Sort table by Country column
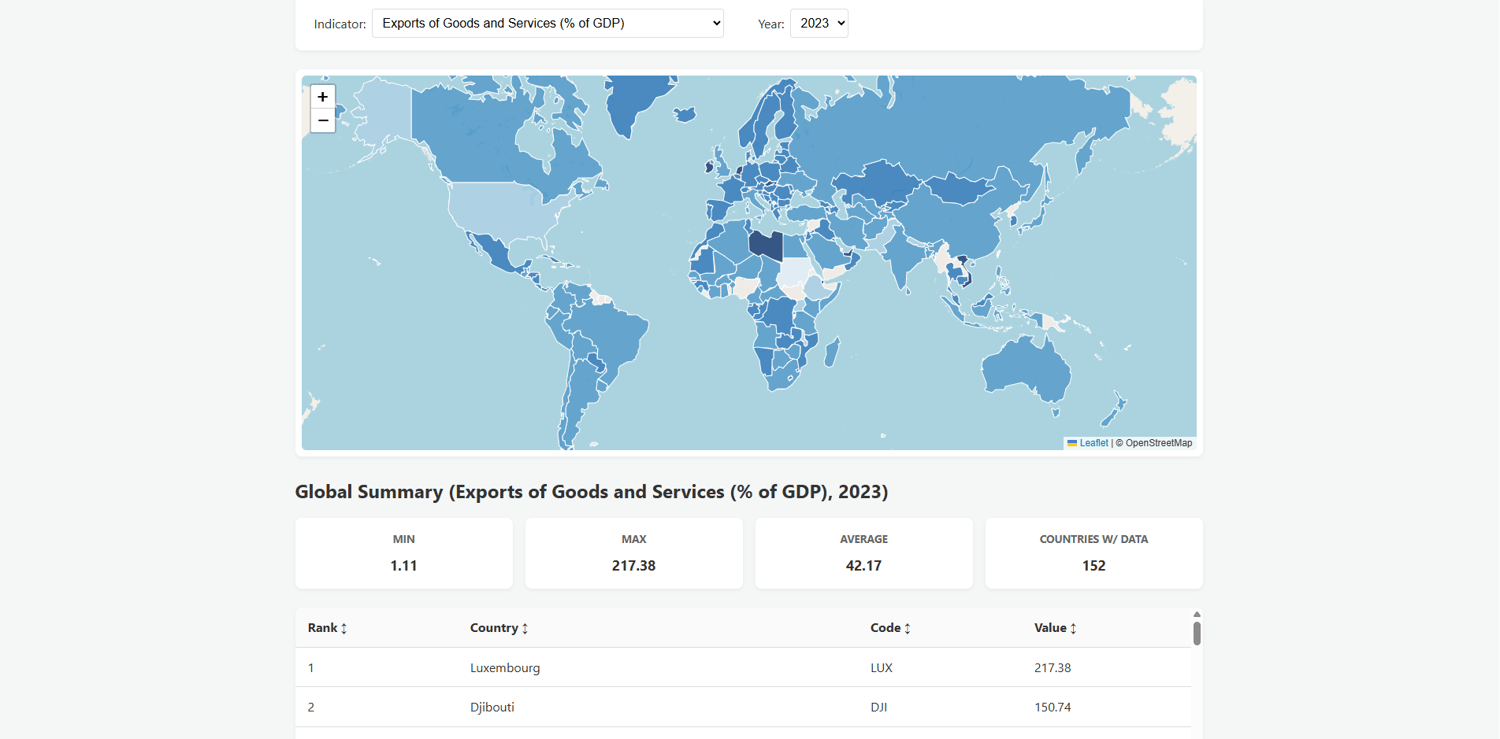Viewport: 1500px width, 739px height. (x=498, y=628)
